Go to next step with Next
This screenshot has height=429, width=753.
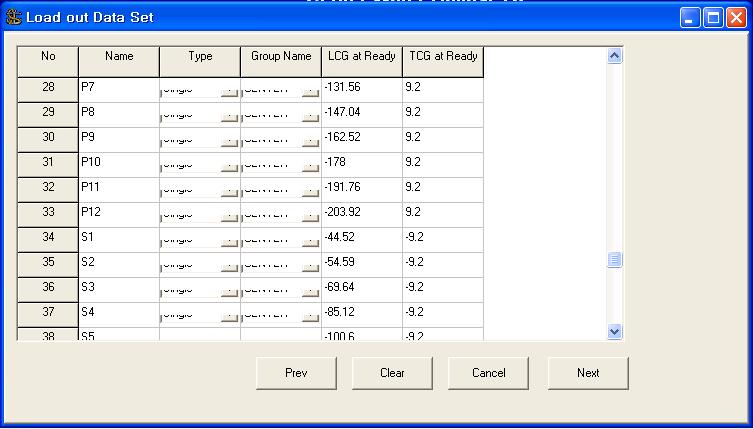[x=588, y=373]
